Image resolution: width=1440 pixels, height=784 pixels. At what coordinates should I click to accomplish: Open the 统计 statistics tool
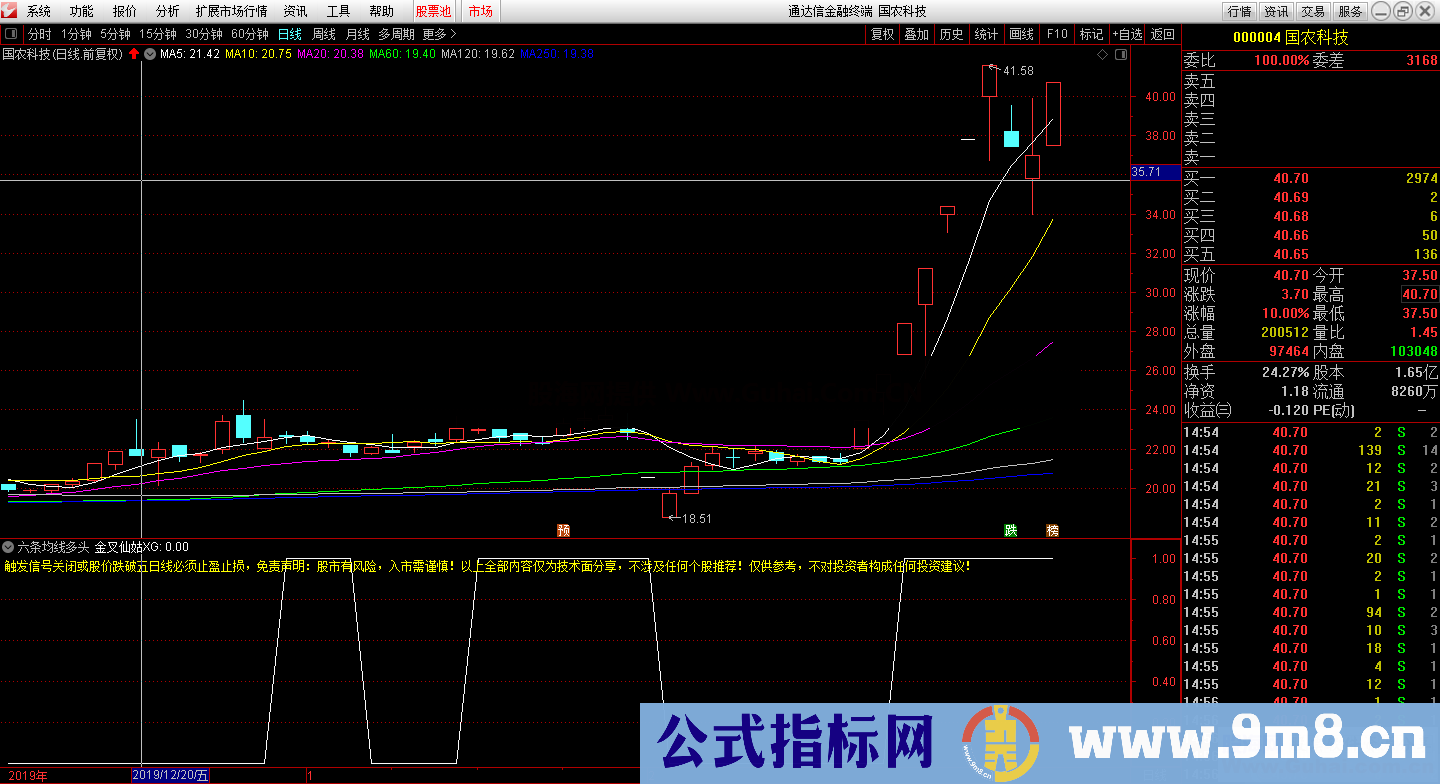[x=986, y=33]
